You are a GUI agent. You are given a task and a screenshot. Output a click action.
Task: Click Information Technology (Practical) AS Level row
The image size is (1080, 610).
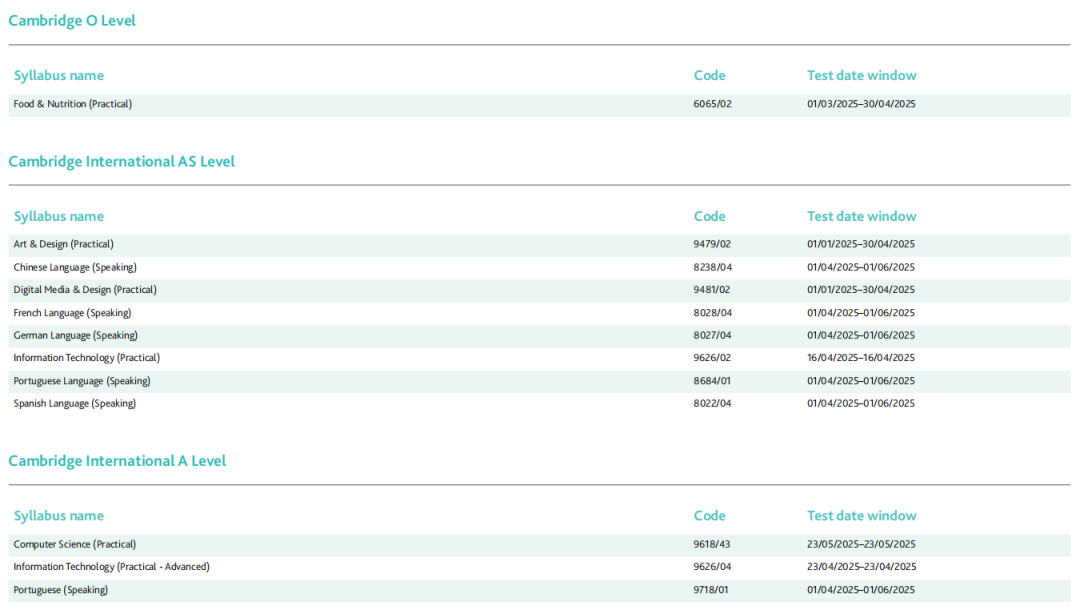click(x=539, y=358)
